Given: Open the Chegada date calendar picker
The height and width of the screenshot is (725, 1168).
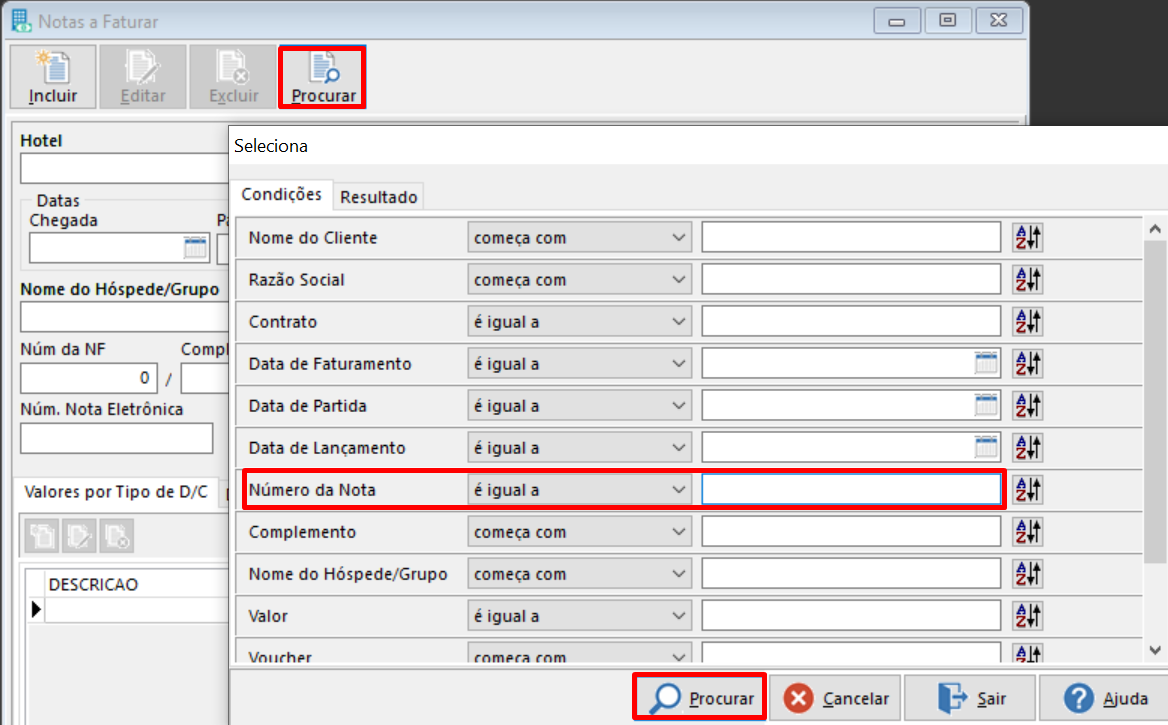Looking at the screenshot, I should [x=195, y=248].
